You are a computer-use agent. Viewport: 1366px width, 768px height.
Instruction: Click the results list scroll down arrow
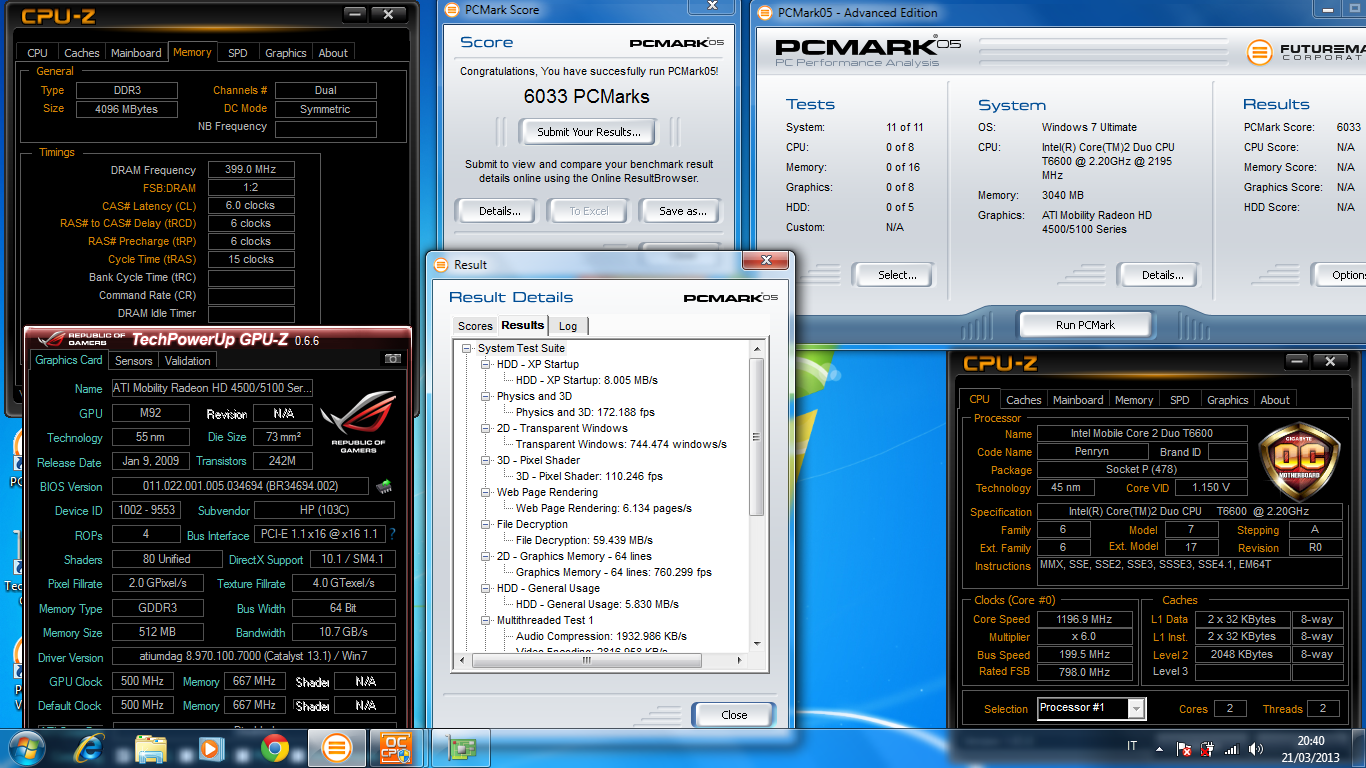pos(757,644)
